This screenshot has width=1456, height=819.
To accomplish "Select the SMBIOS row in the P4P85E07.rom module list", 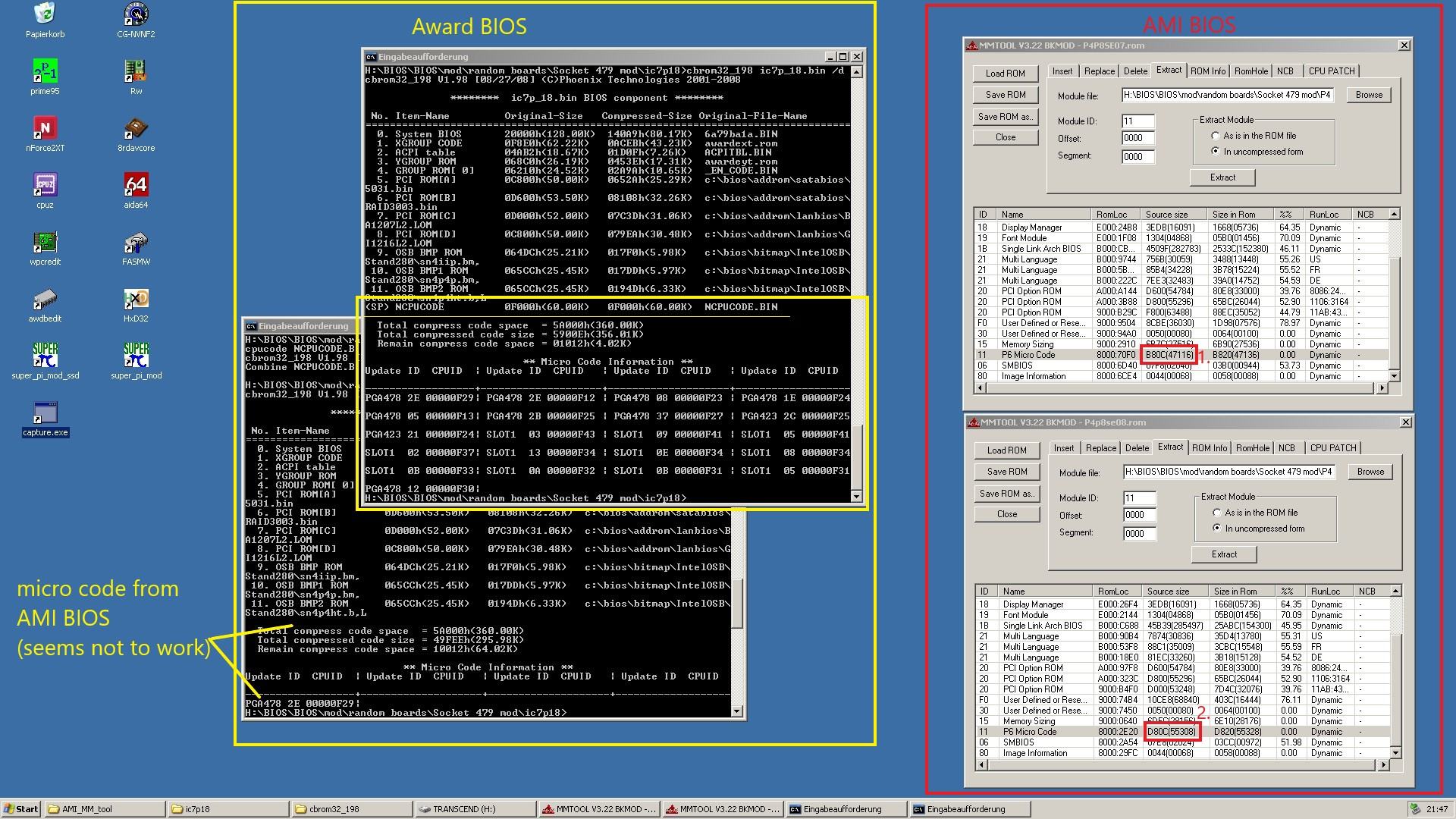I will [1181, 366].
